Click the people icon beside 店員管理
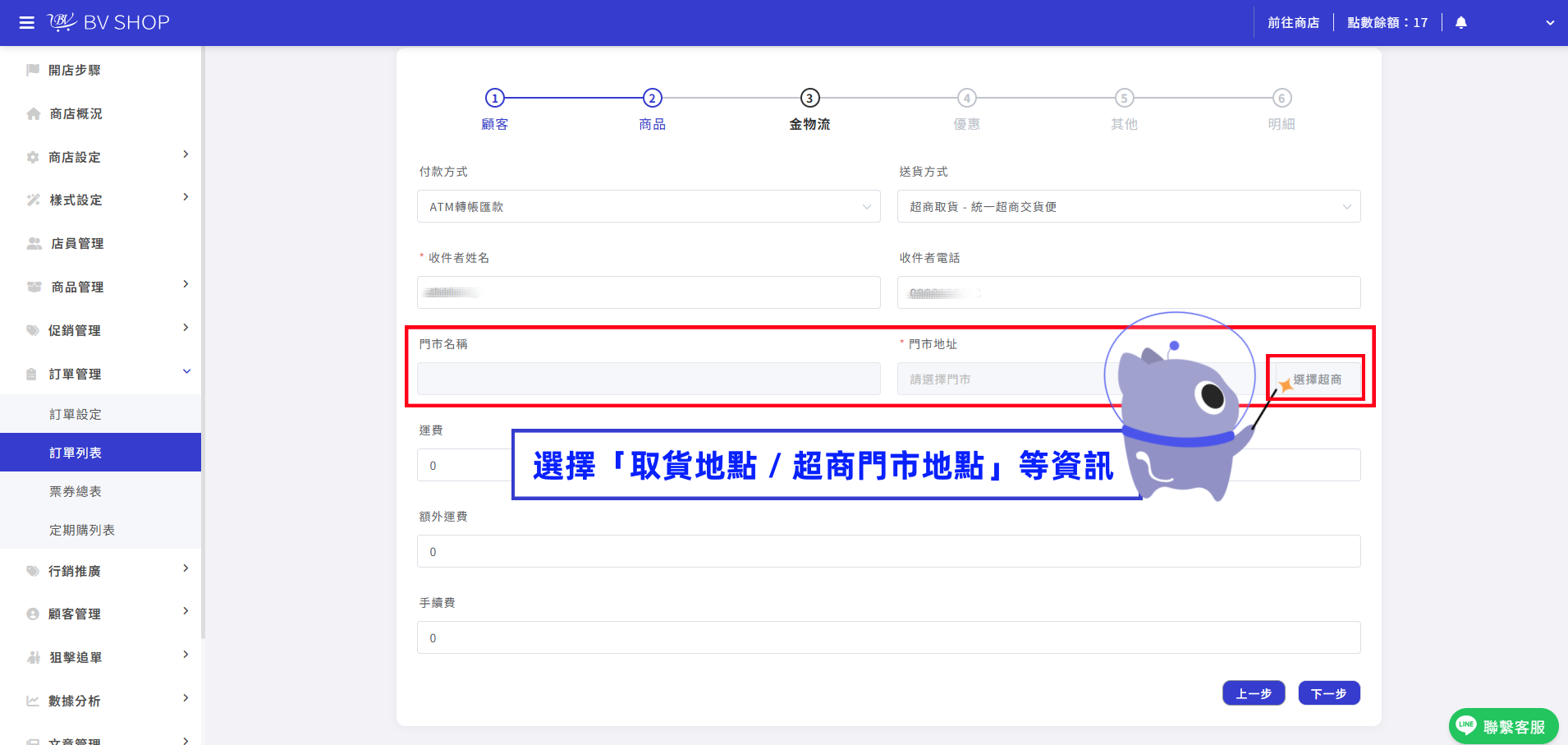The height and width of the screenshot is (745, 1568). click(x=34, y=243)
